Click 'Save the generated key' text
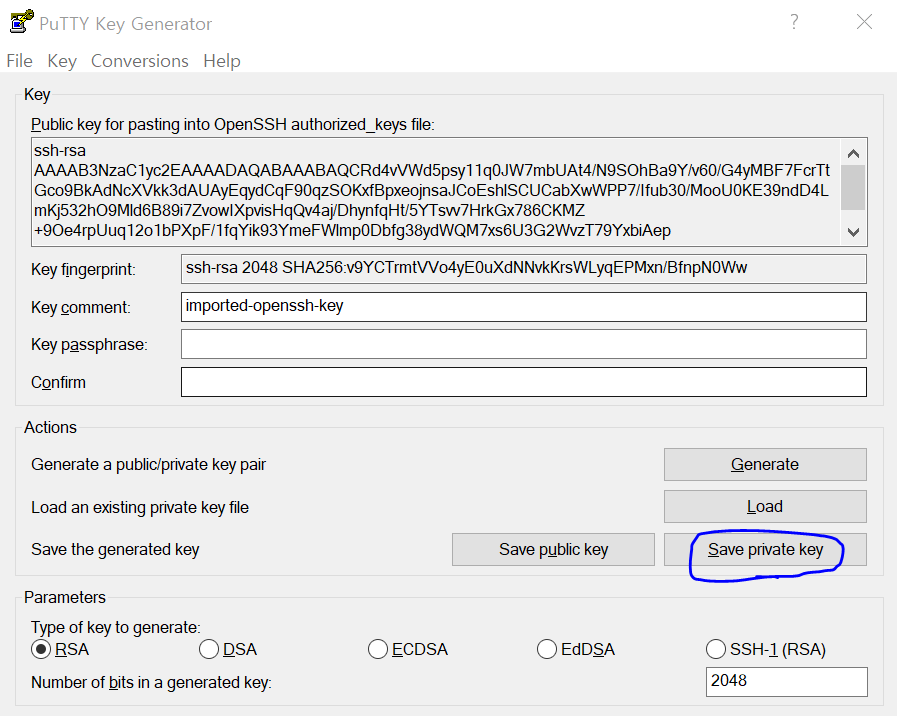The image size is (897, 716). point(115,550)
